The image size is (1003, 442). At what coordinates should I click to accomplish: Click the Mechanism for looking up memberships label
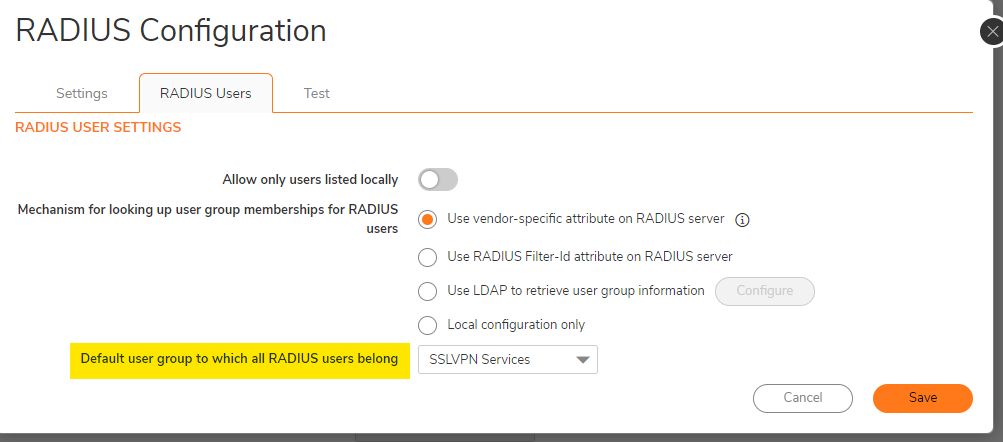[x=208, y=218]
